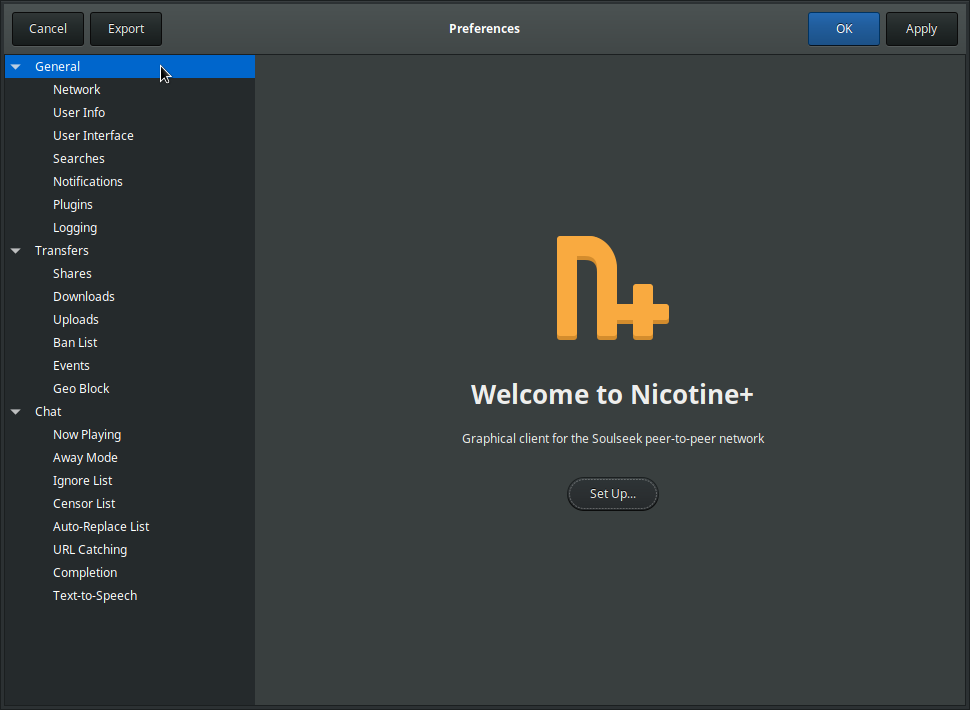Click the Nicotine+ logo image

[x=612, y=288]
